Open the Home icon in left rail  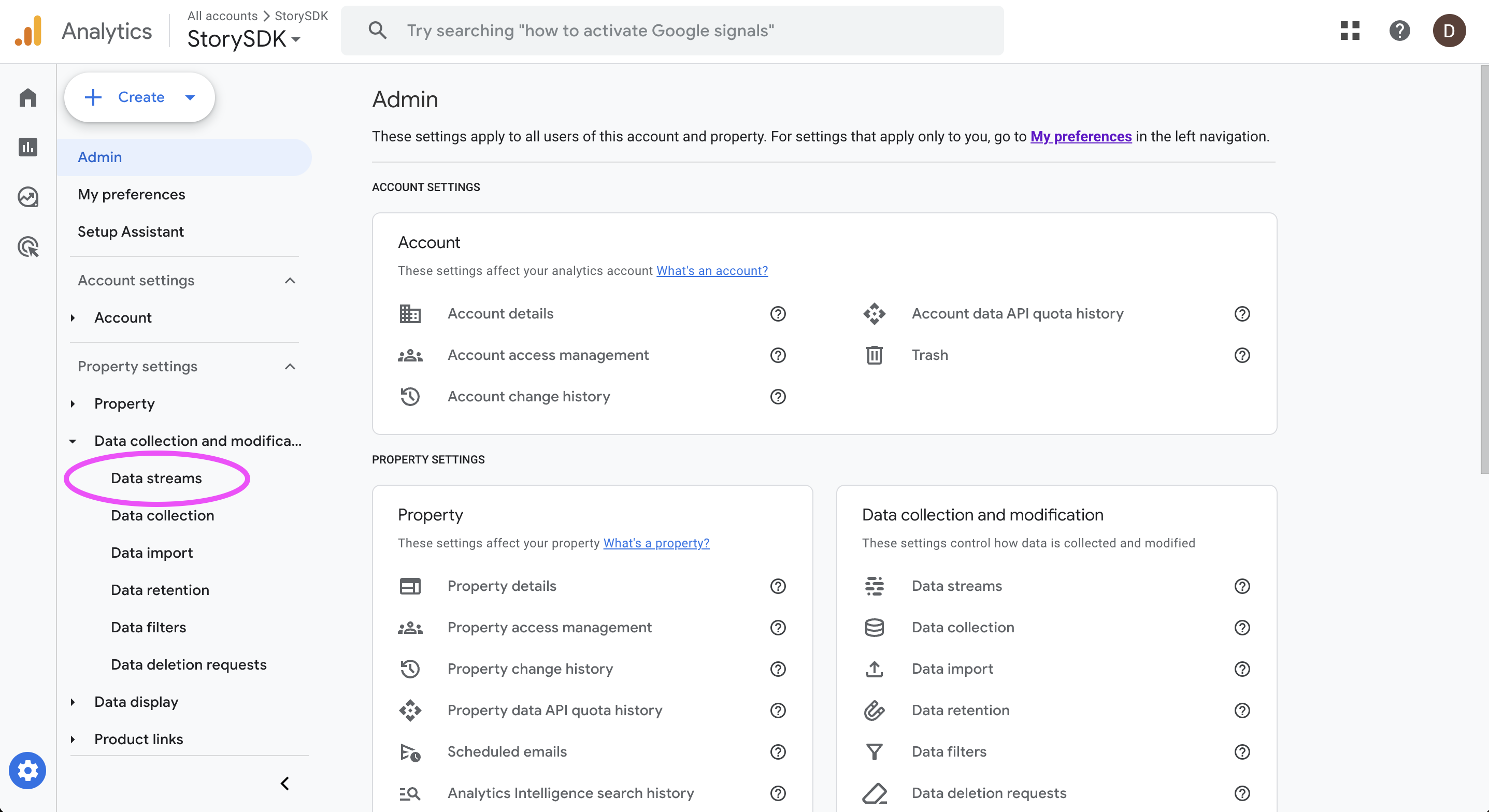click(x=28, y=98)
